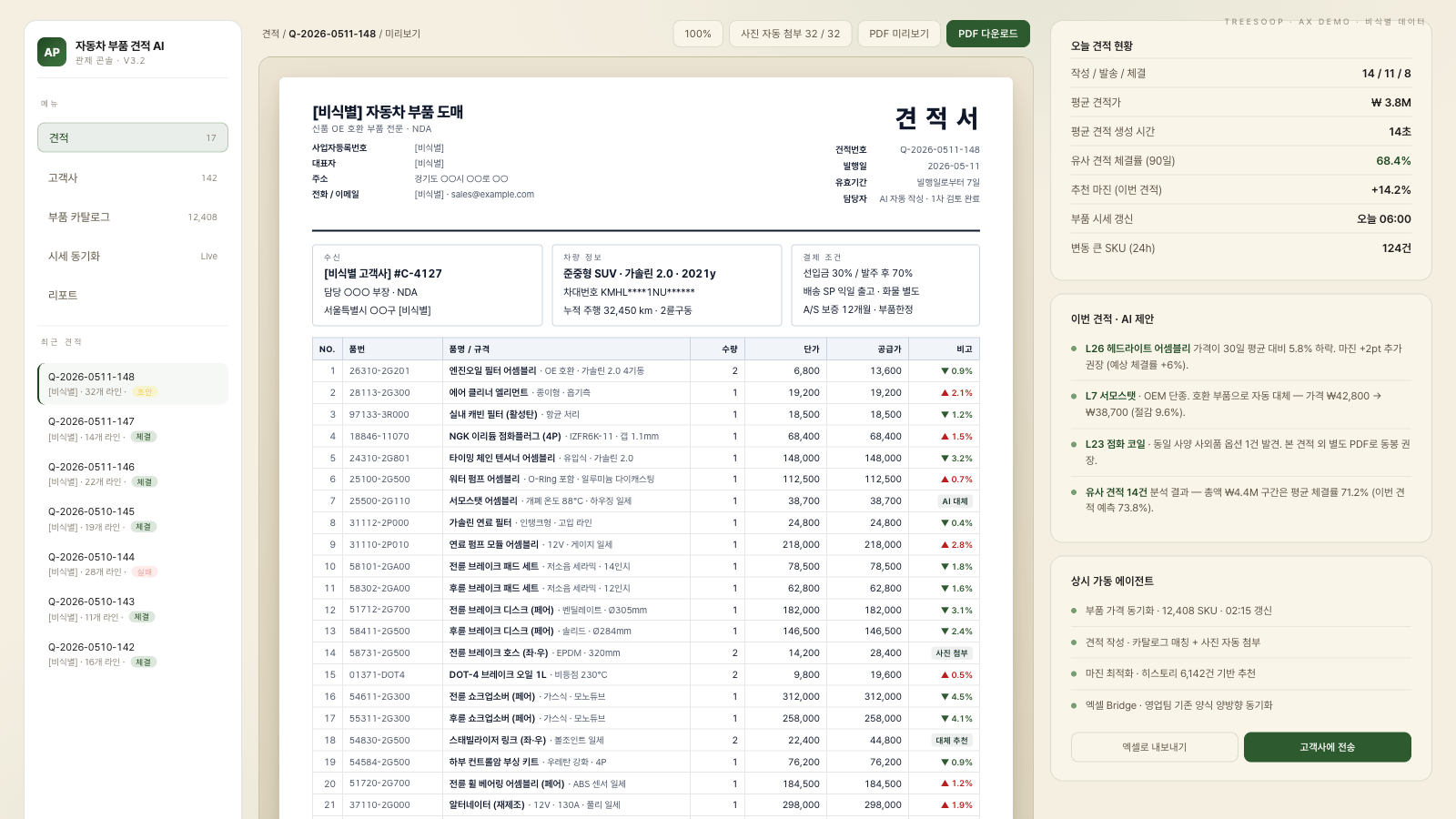
Task: Click the 견적 breadcrumb link
Action: 270,34
